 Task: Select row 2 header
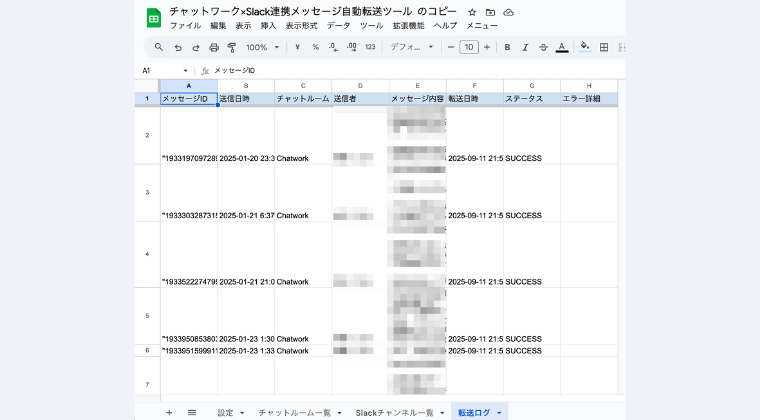coord(147,135)
